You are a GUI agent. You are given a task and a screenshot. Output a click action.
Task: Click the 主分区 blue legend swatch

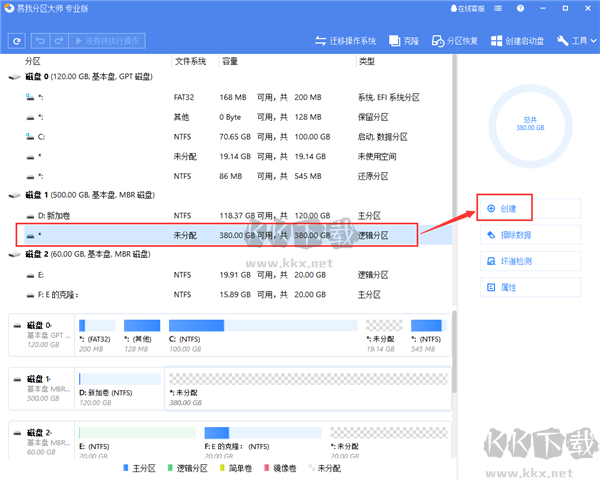point(126,468)
